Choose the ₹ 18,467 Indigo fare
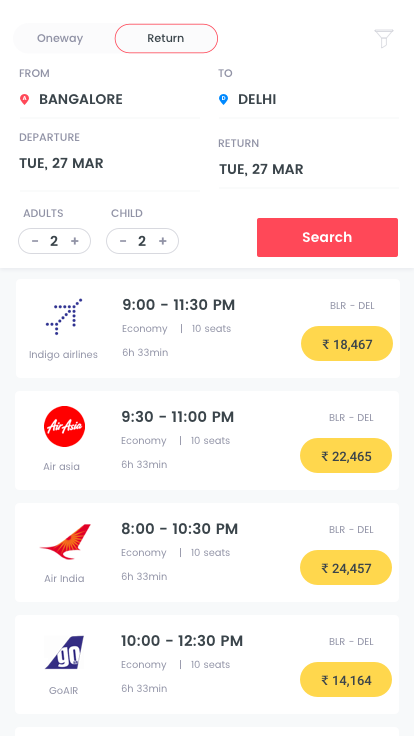The image size is (414, 736). (x=347, y=344)
